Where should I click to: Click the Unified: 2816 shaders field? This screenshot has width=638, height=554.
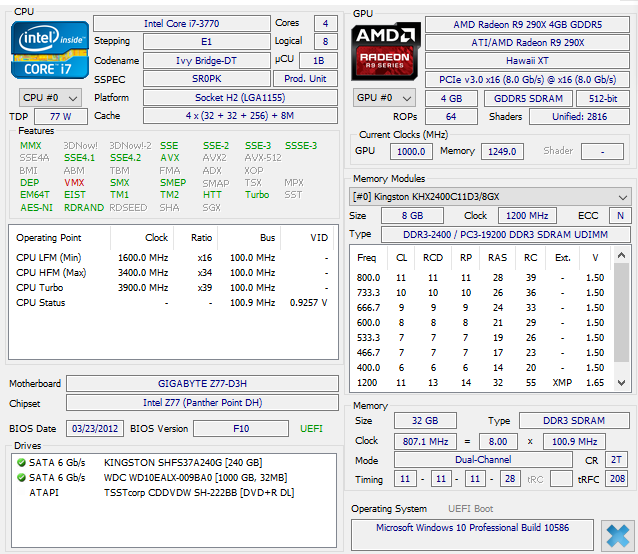pyautogui.click(x=579, y=117)
